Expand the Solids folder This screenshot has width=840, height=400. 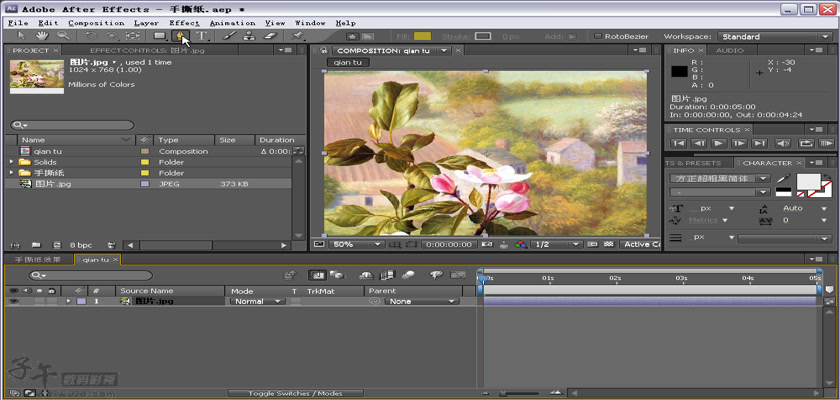tap(11, 162)
